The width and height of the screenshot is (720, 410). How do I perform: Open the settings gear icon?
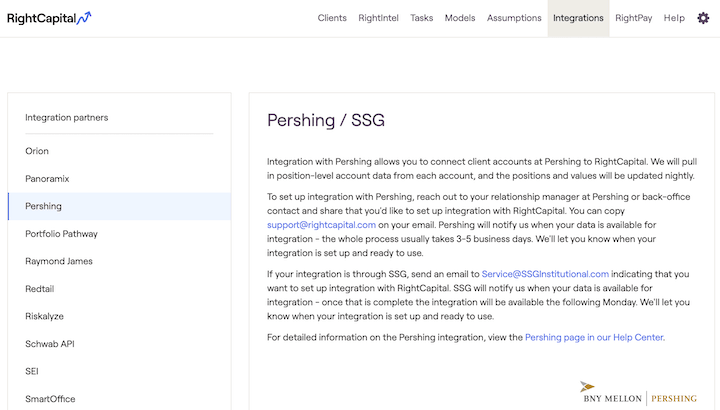click(703, 18)
